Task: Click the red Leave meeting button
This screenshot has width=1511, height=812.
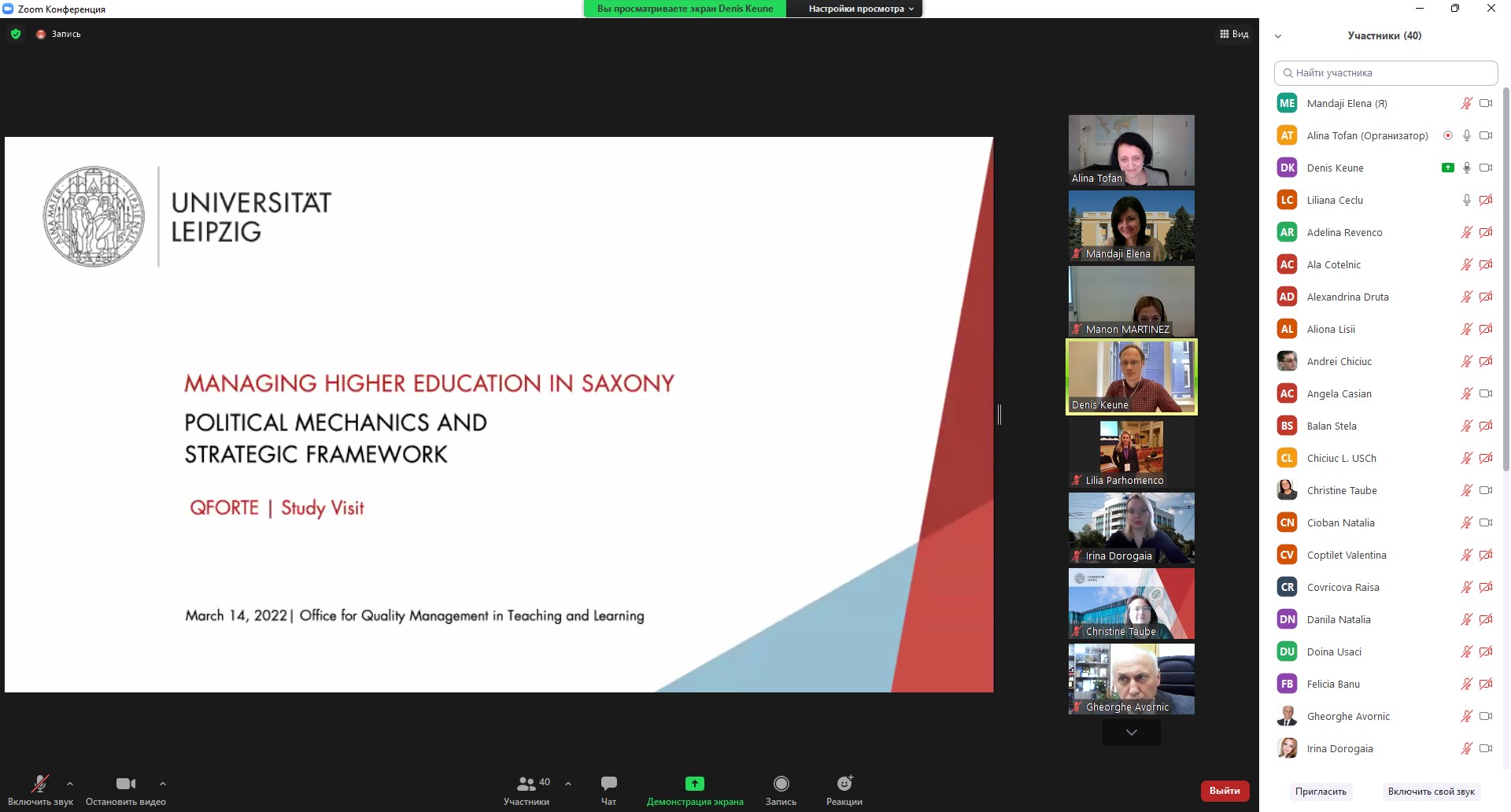Action: [1224, 791]
